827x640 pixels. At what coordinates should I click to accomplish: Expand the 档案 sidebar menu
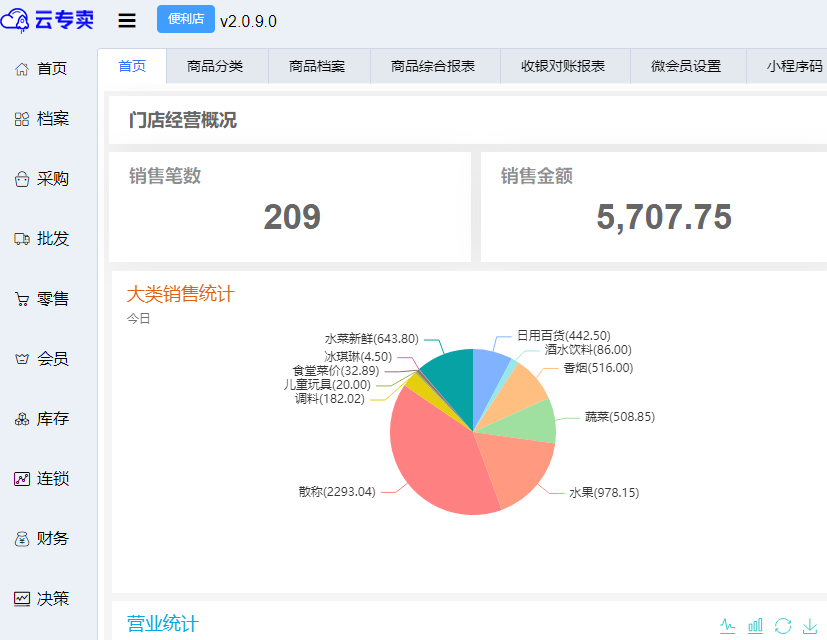pos(42,119)
